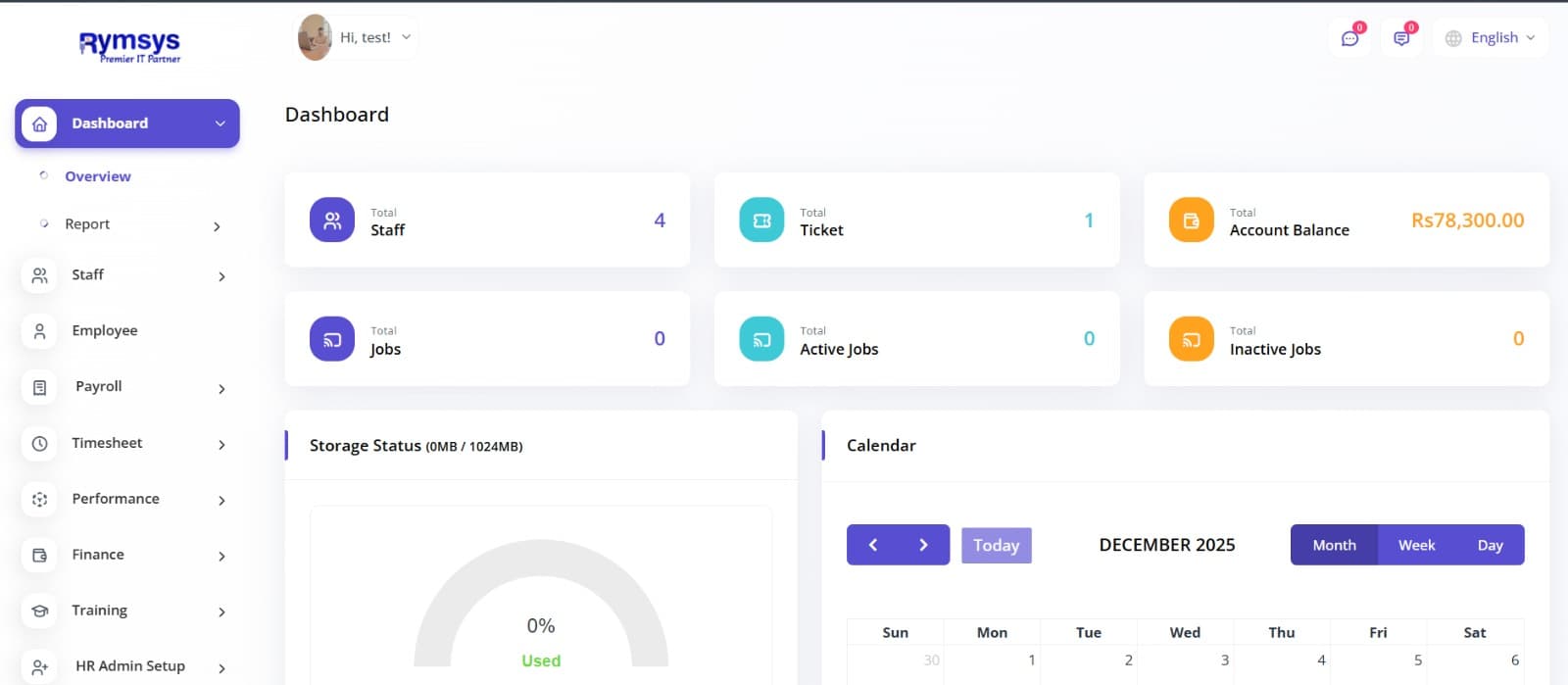Click the globe language icon
This screenshot has width=1568, height=685.
(x=1453, y=38)
